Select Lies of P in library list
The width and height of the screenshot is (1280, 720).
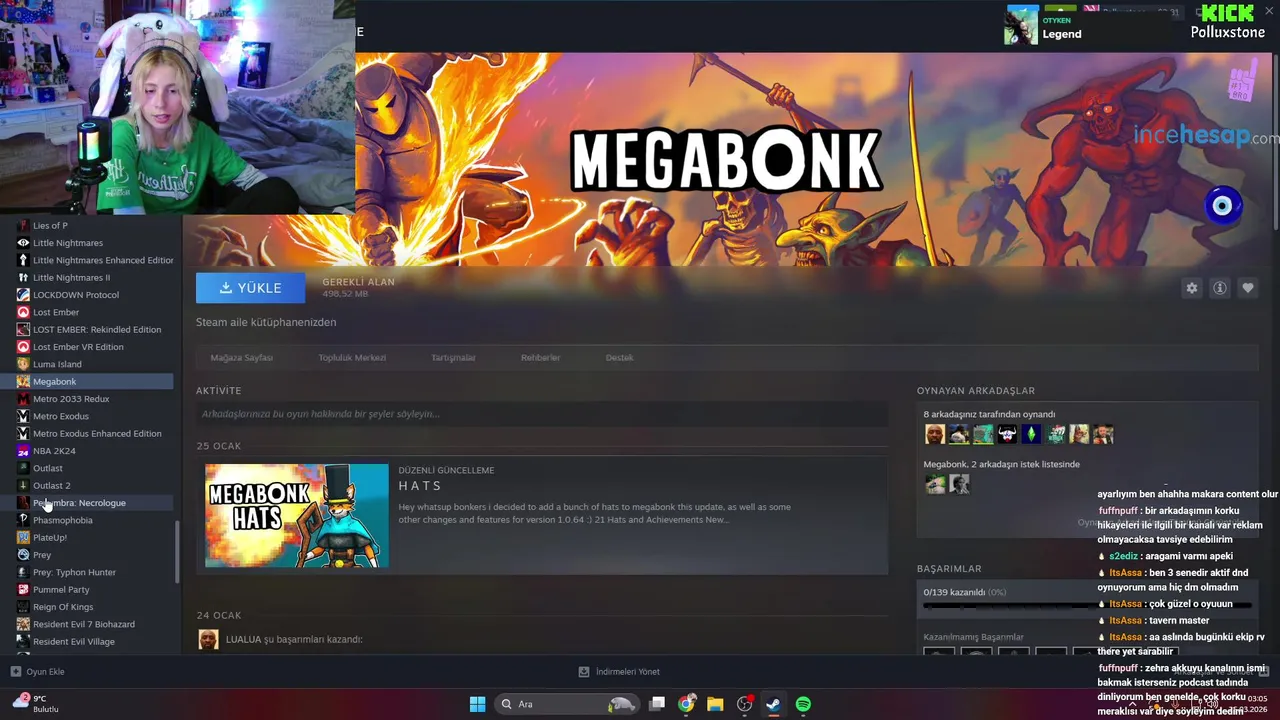tap(50, 225)
